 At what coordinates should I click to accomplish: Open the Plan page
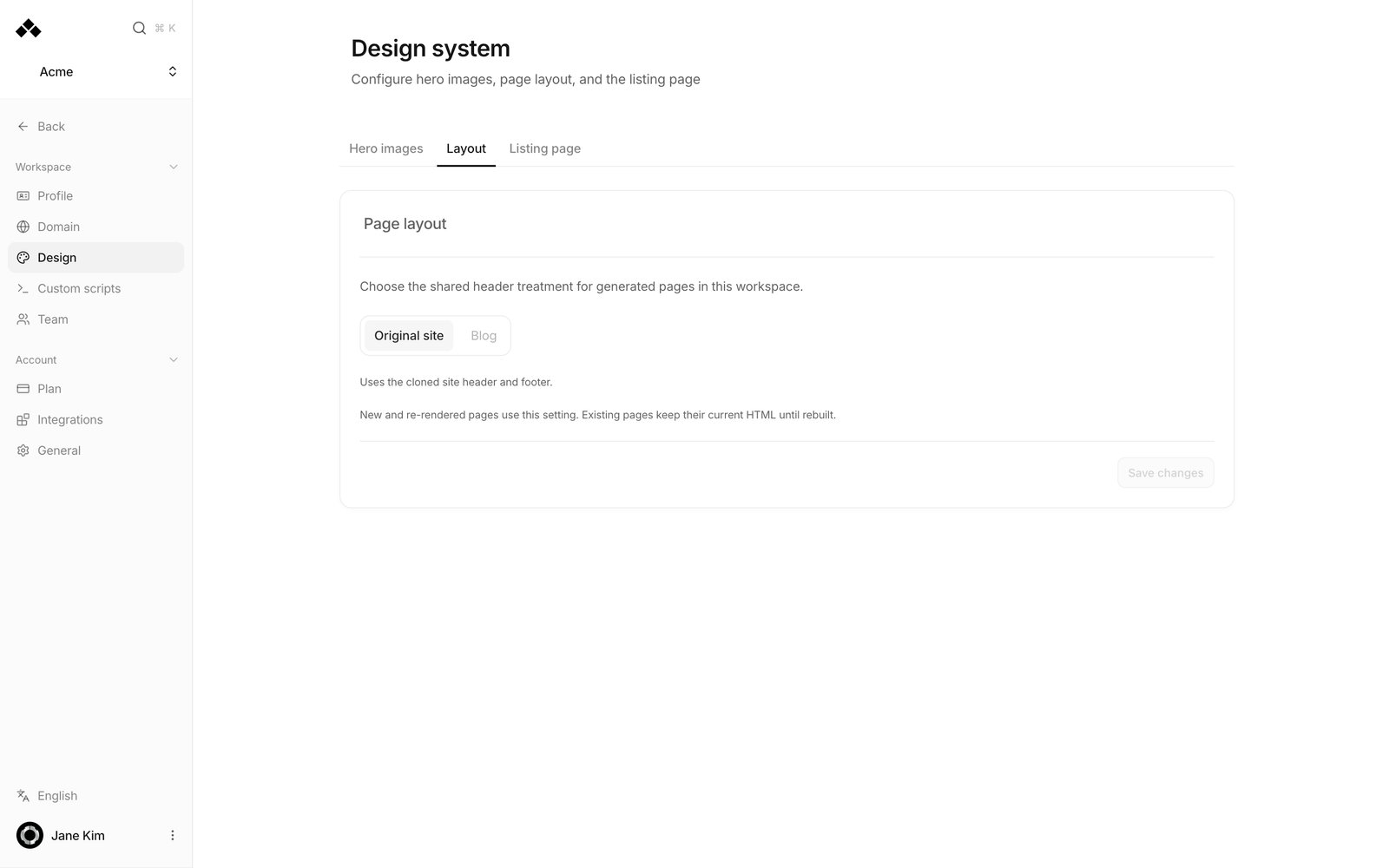click(95, 389)
